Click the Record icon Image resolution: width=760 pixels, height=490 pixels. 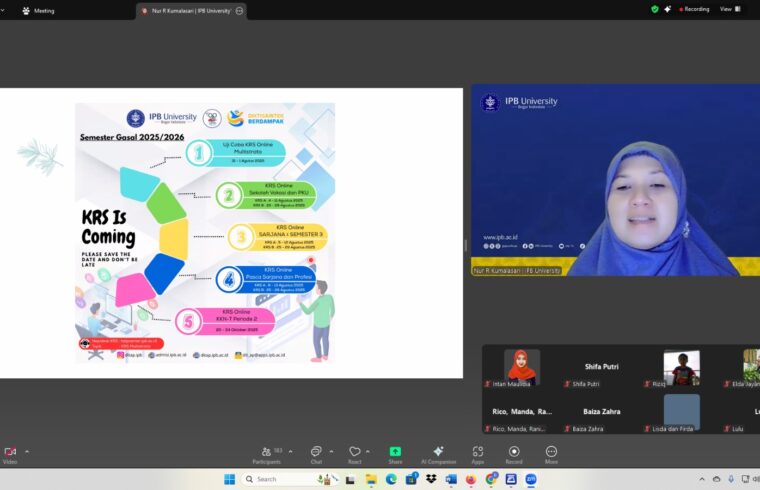point(514,452)
